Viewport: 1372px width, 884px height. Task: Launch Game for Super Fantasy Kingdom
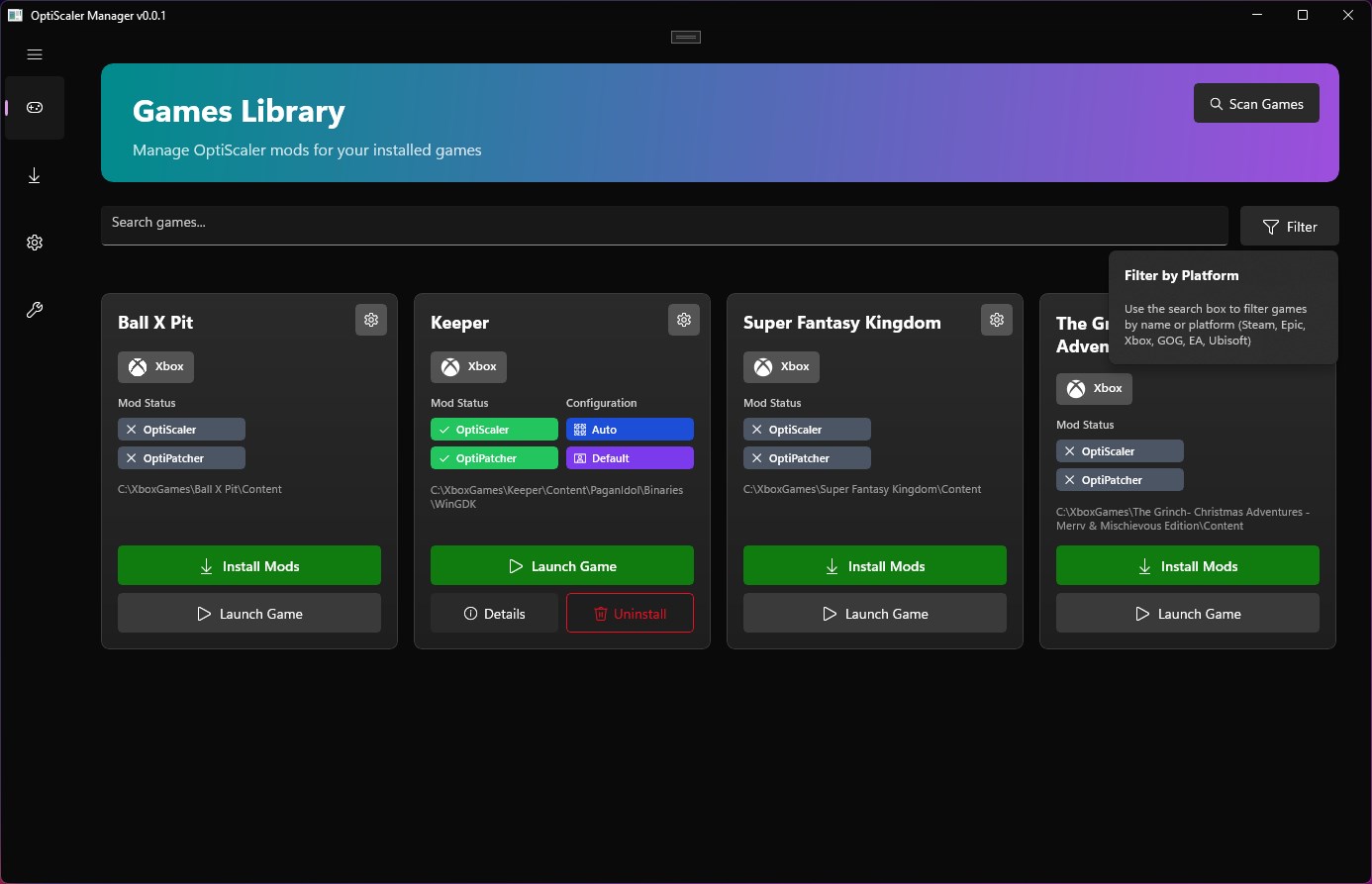[875, 613]
